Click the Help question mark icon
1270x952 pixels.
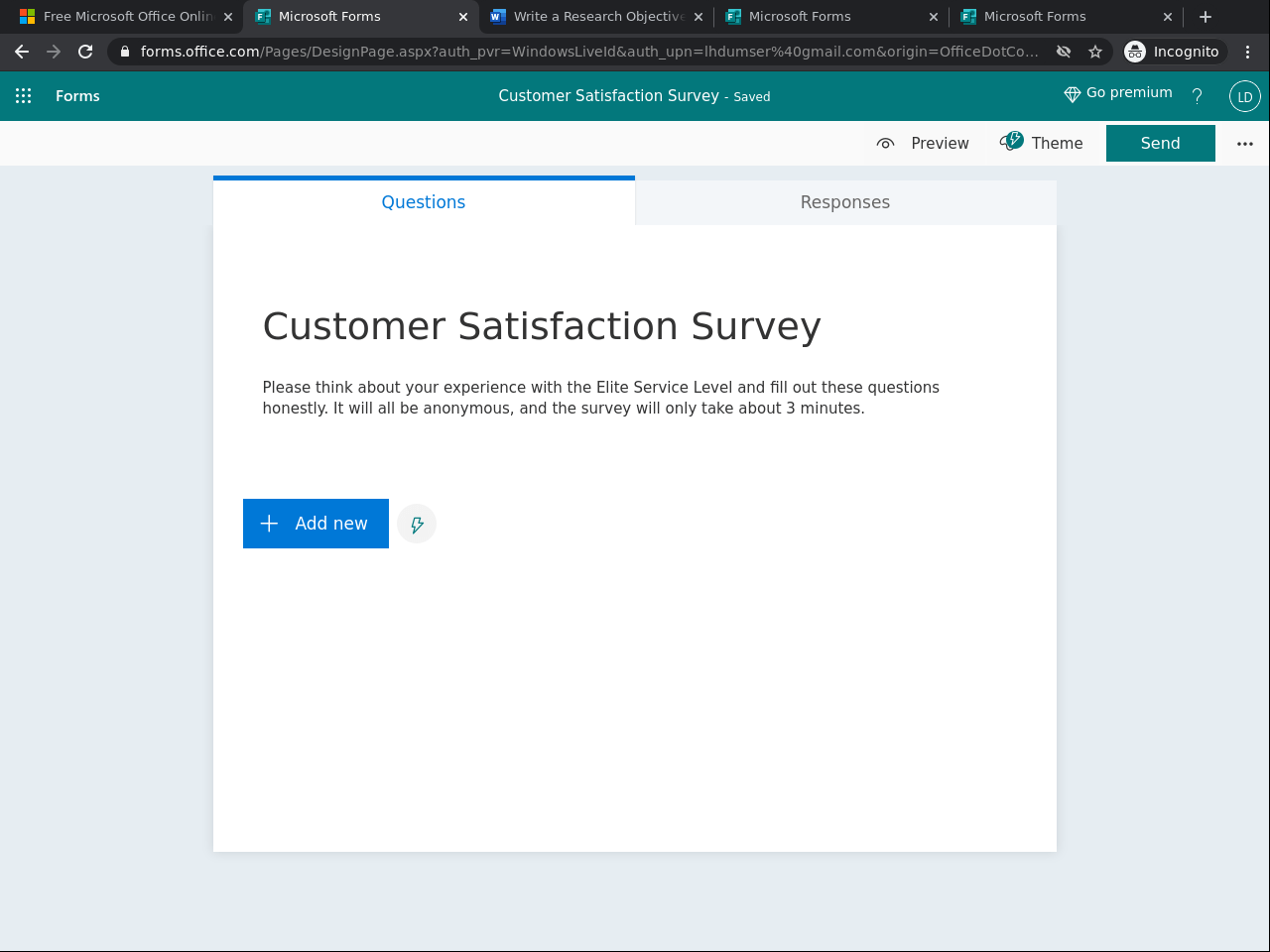click(x=1197, y=96)
